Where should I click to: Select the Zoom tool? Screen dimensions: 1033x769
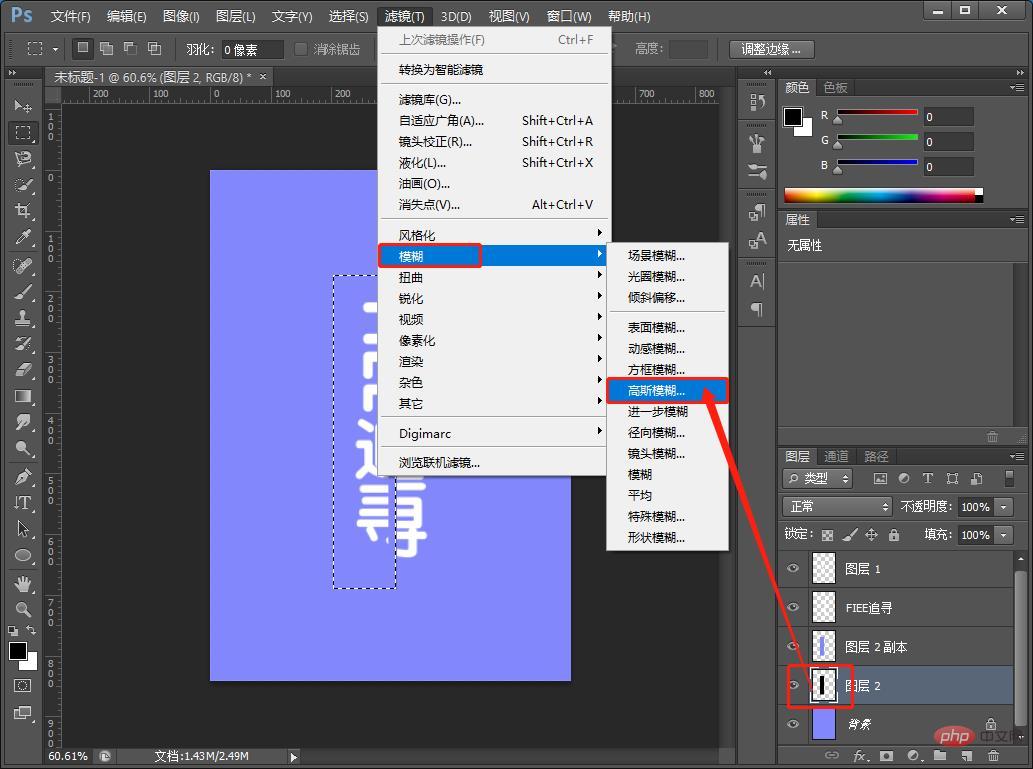point(23,610)
